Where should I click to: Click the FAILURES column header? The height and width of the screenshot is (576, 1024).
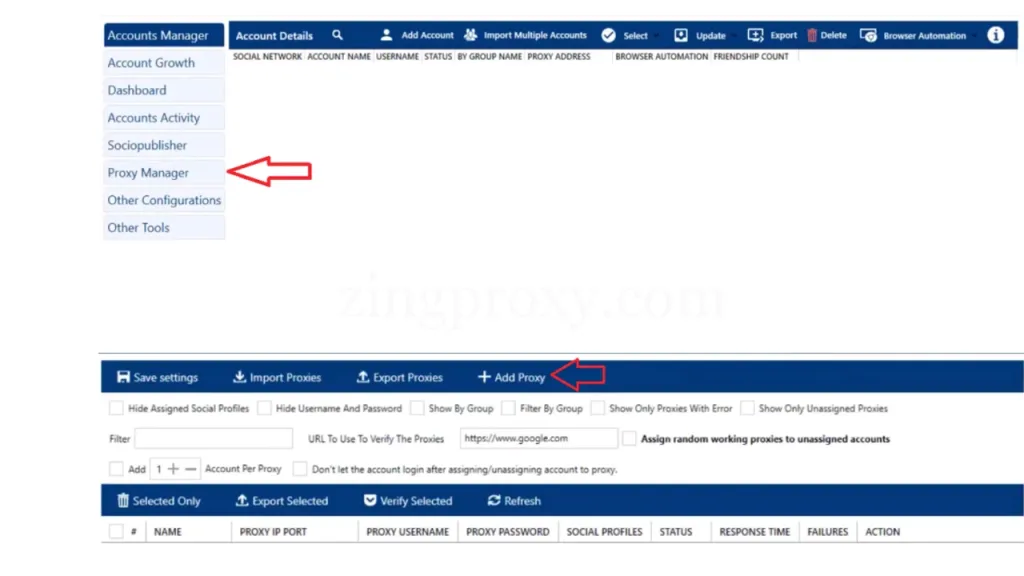point(827,532)
